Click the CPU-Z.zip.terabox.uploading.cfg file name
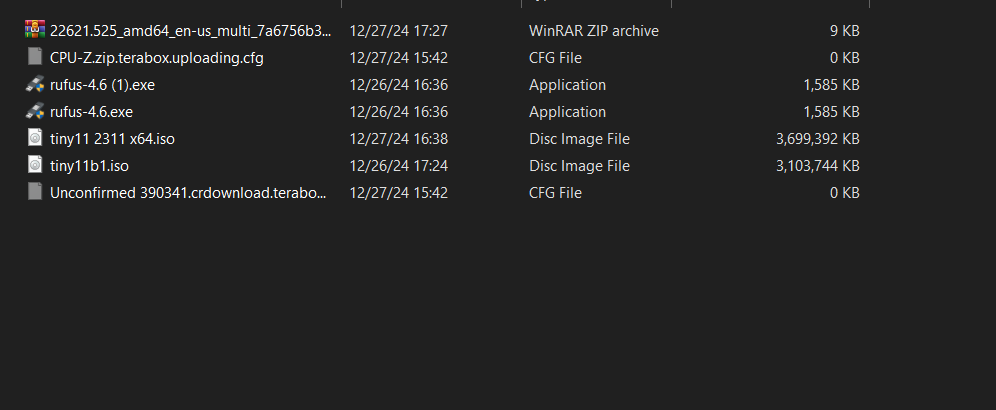The width and height of the screenshot is (996, 410). tap(157, 58)
